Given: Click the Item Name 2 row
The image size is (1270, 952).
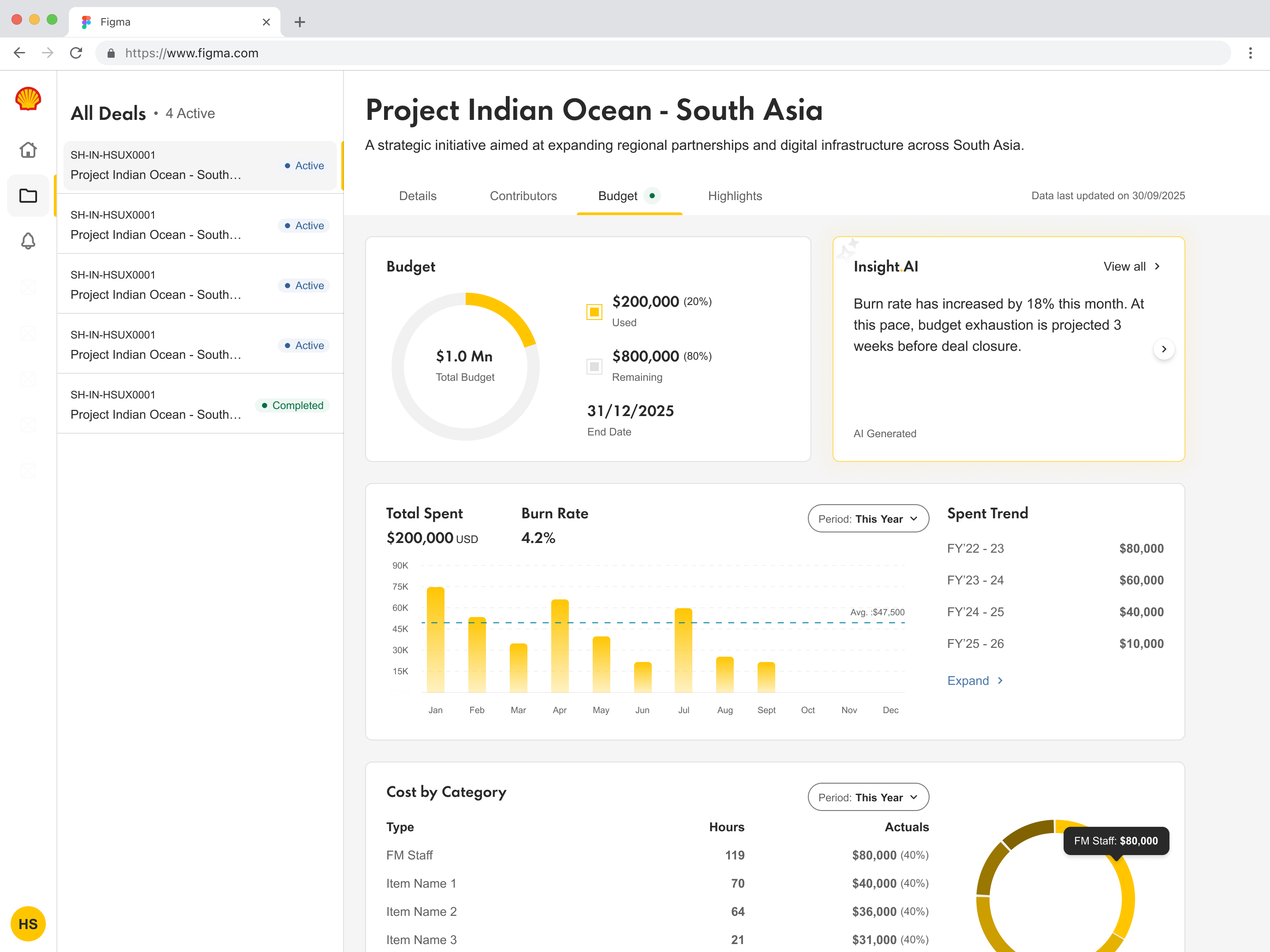Looking at the screenshot, I should point(657,911).
